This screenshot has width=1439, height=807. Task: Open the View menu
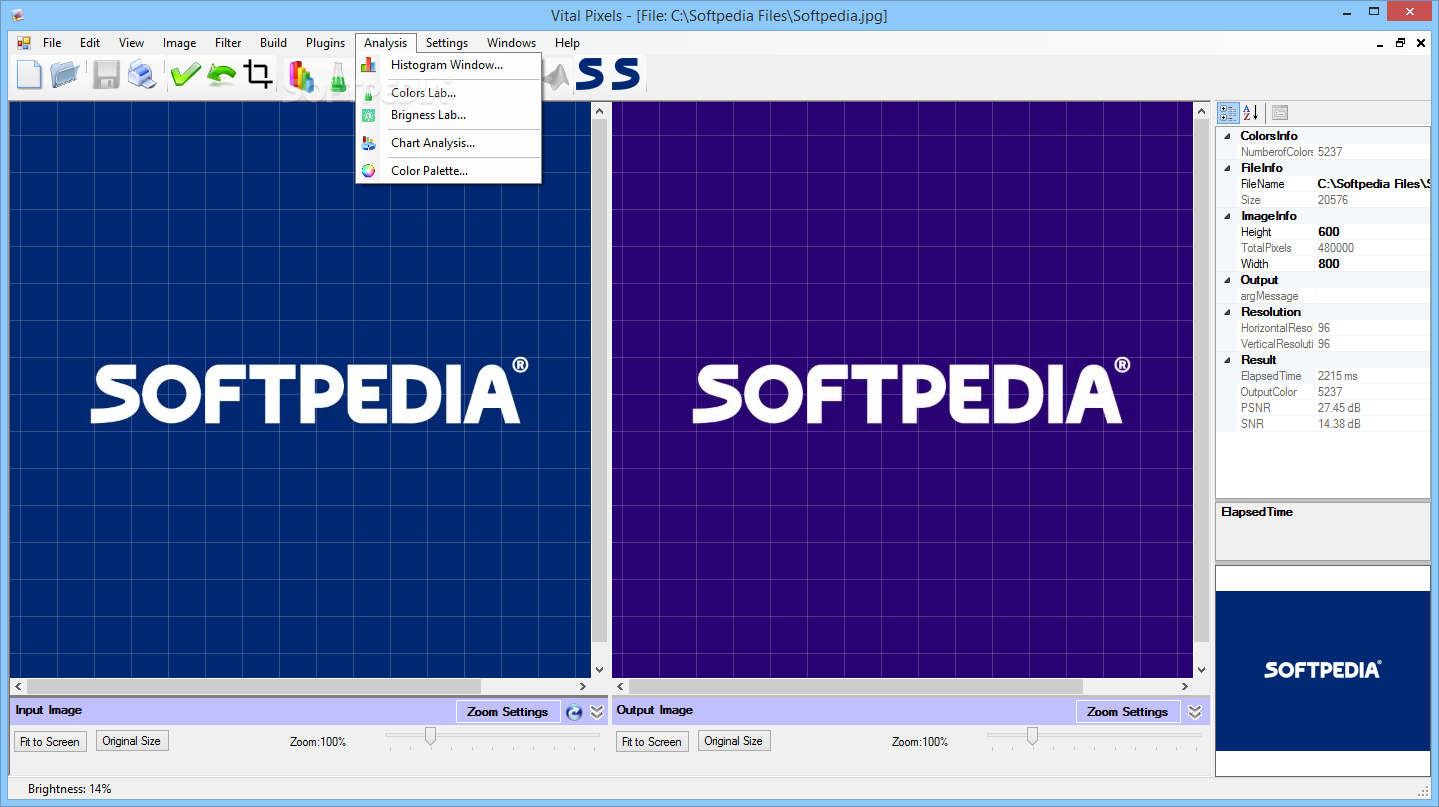(131, 43)
